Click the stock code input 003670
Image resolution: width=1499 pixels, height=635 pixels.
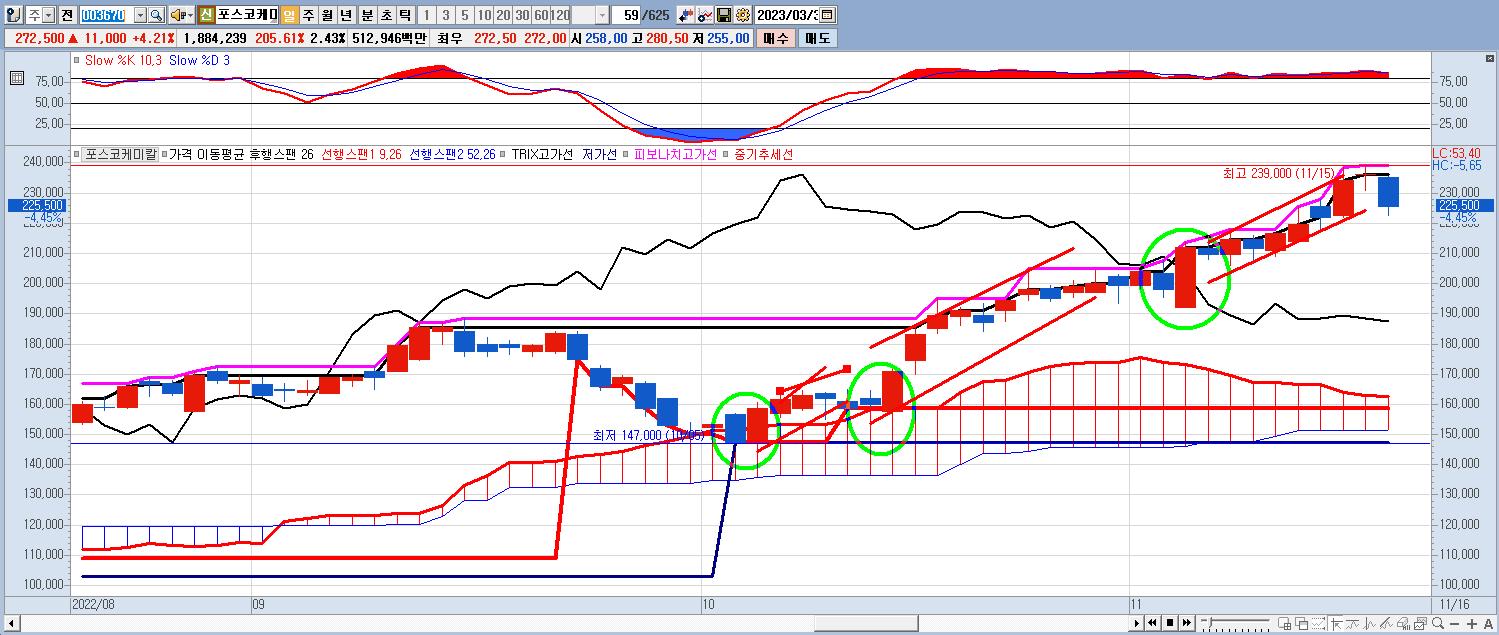coord(106,15)
